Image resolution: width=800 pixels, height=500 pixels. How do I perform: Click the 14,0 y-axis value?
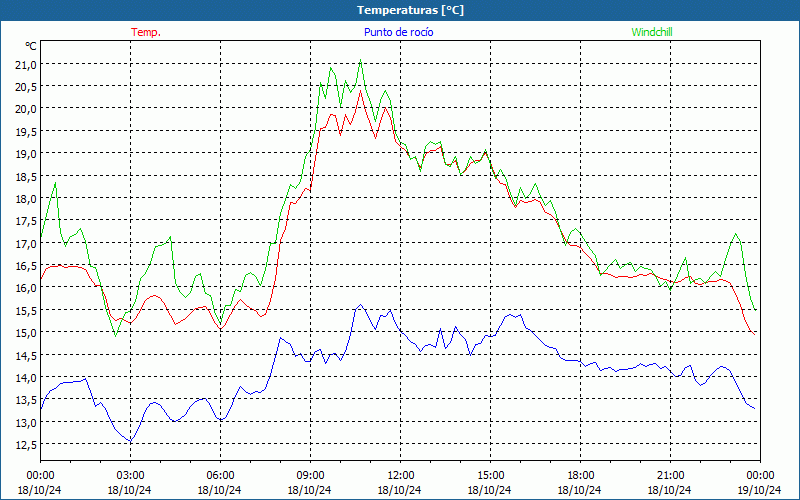coord(27,378)
